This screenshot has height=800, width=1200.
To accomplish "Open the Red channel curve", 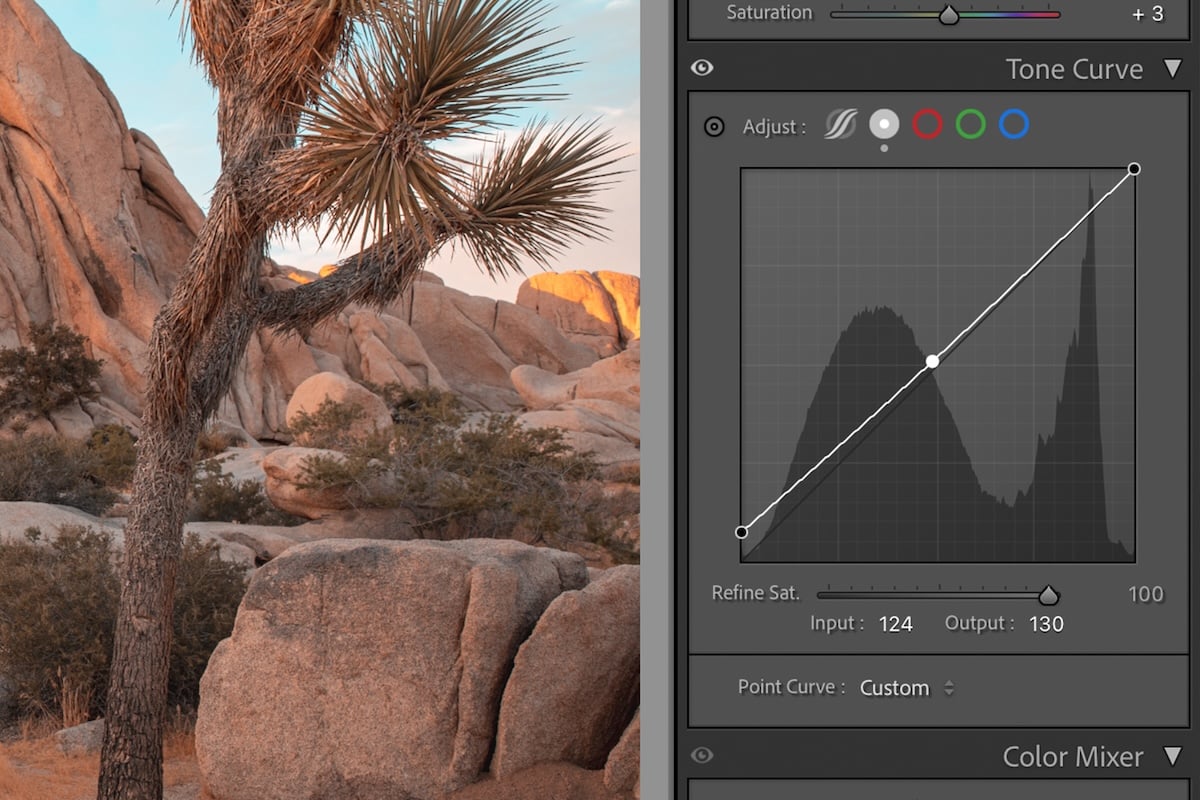I will (927, 124).
